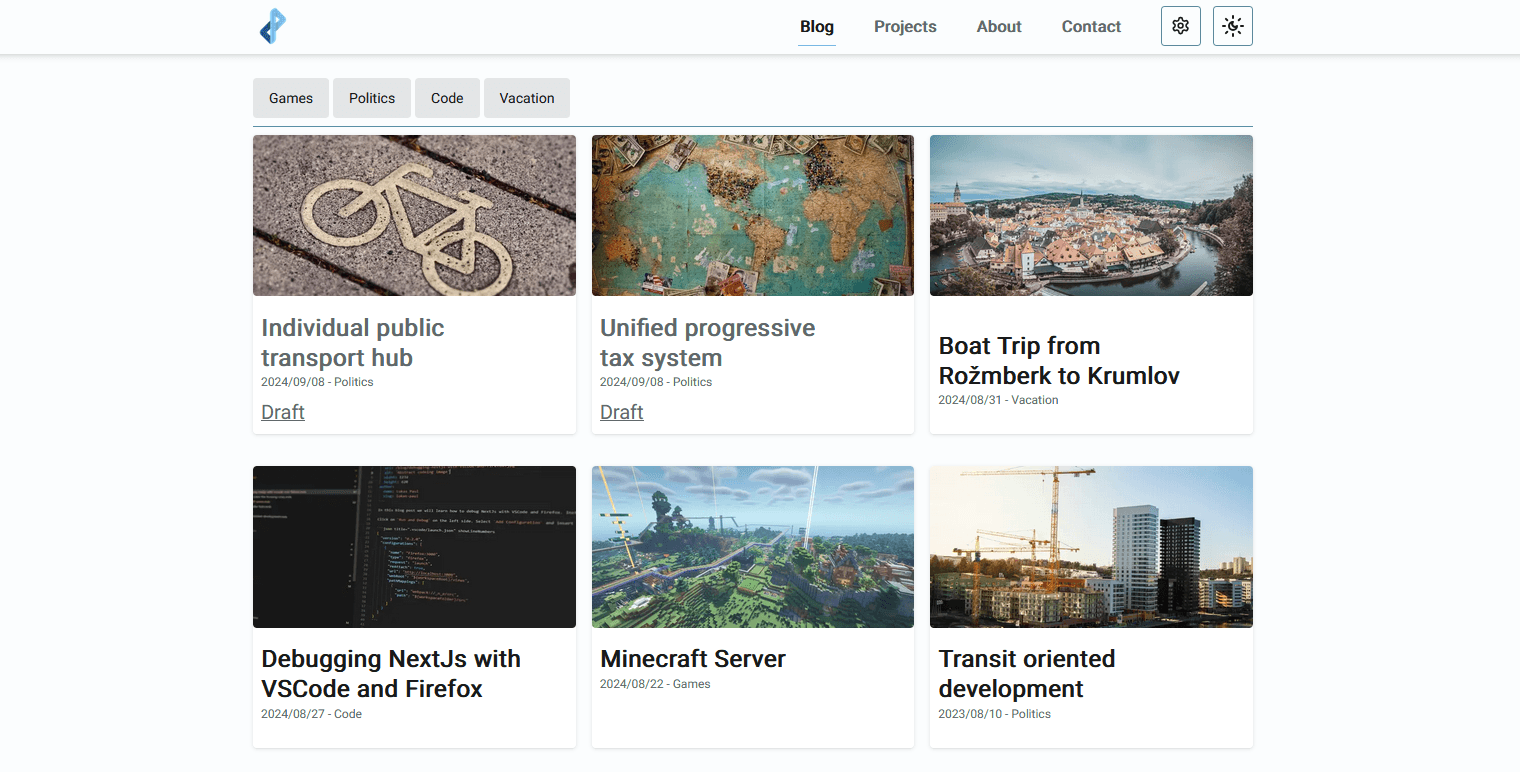This screenshot has width=1520, height=772.
Task: Click the '2024/08/27 - Code' date text
Action: pos(311,714)
